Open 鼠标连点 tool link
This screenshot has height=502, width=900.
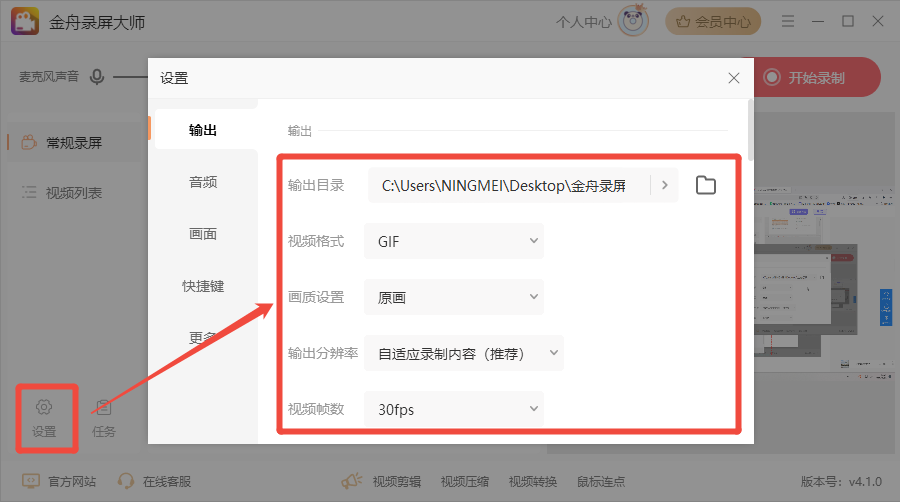point(601,481)
